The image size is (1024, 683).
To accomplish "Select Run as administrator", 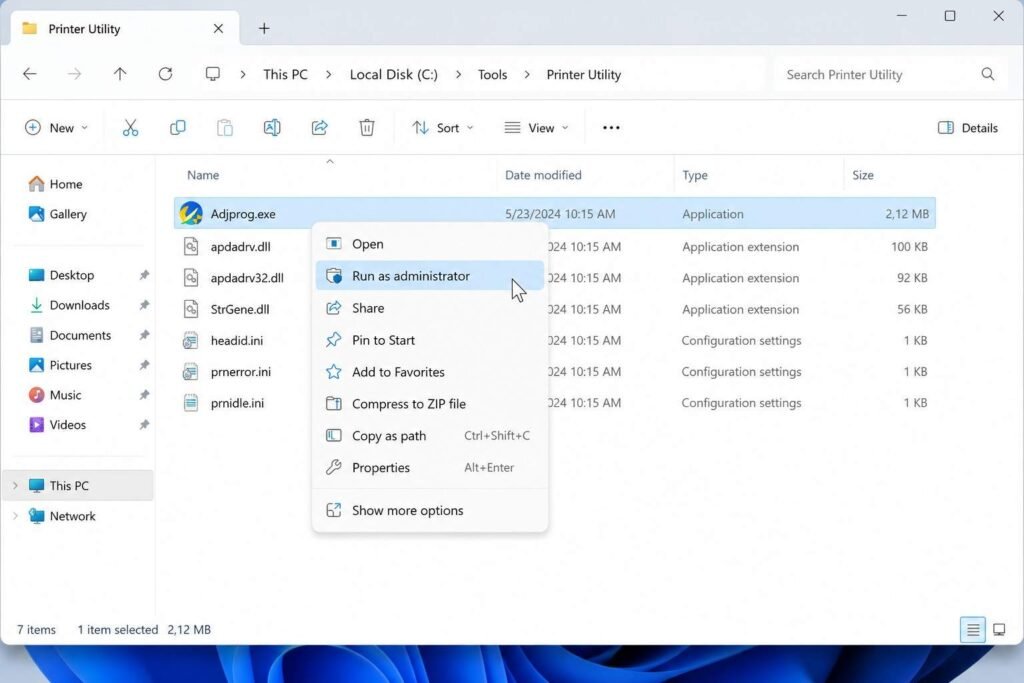I will click(430, 276).
